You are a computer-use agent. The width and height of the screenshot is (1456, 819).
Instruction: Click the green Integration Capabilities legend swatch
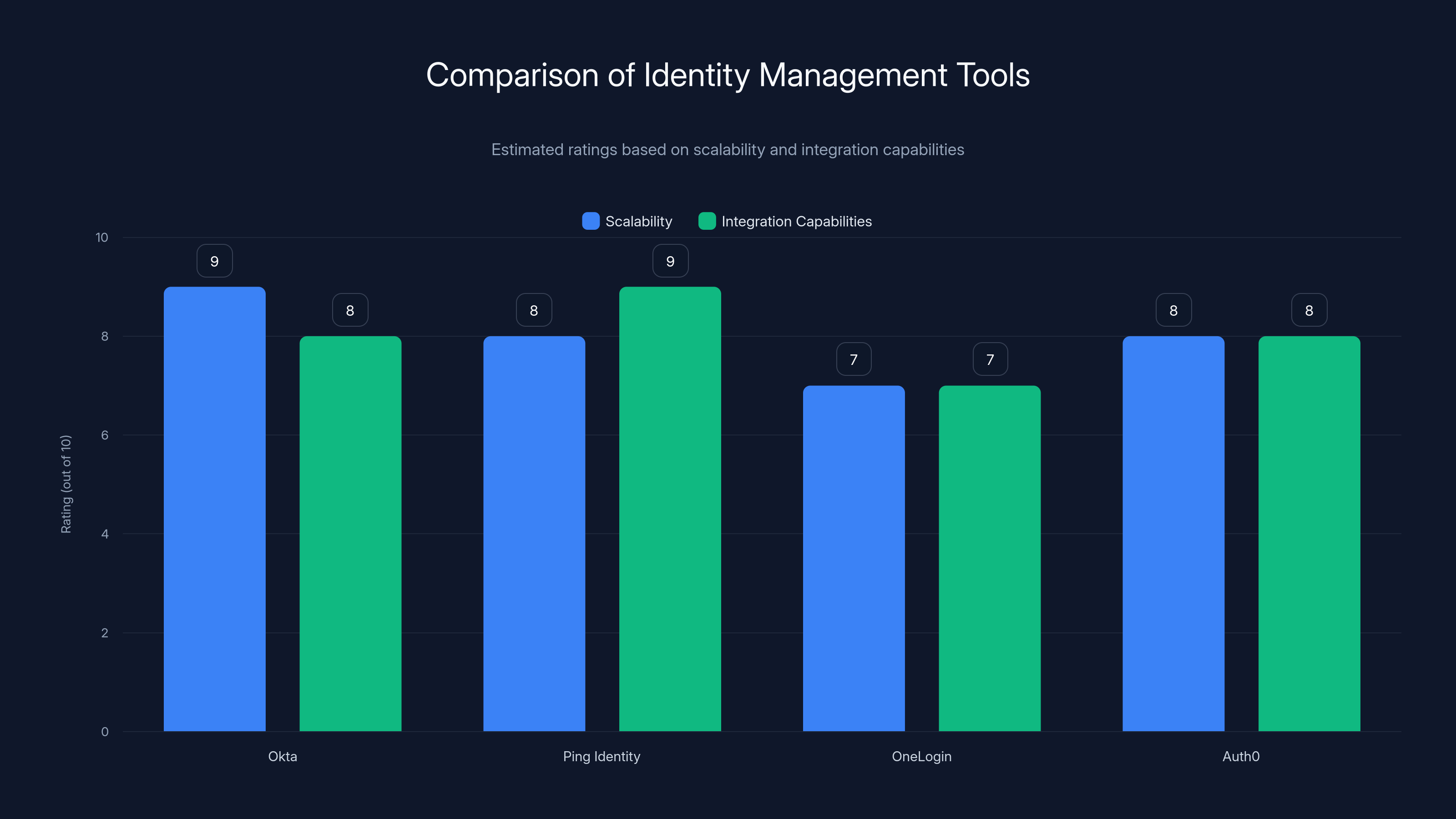707,221
